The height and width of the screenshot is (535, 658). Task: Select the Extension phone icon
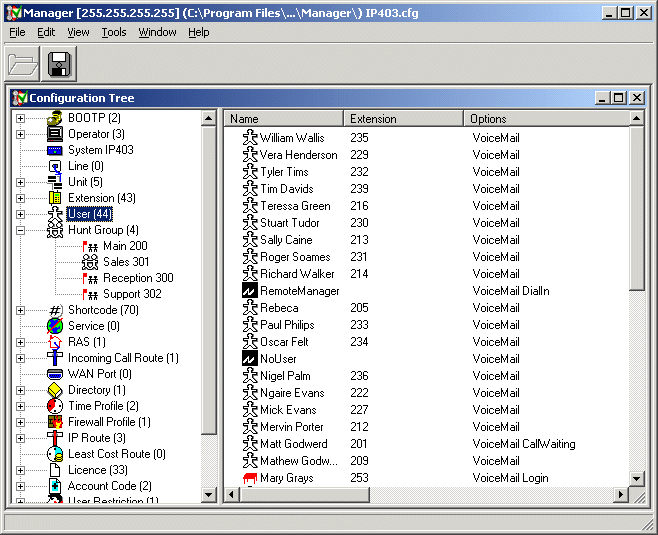pos(55,198)
